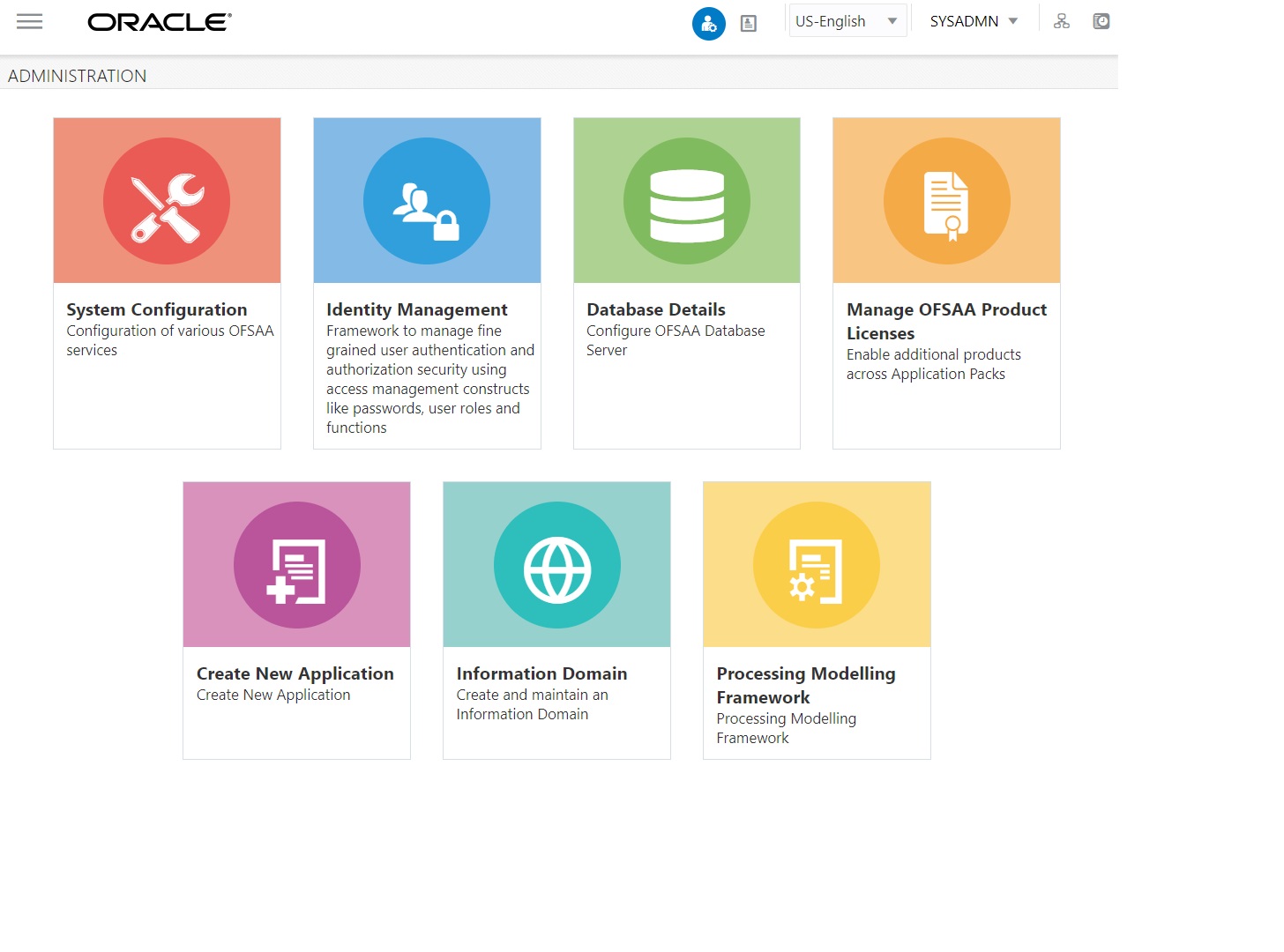The image size is (1284, 952).
Task: Open Processing Modelling Framework title link
Action: (806, 685)
